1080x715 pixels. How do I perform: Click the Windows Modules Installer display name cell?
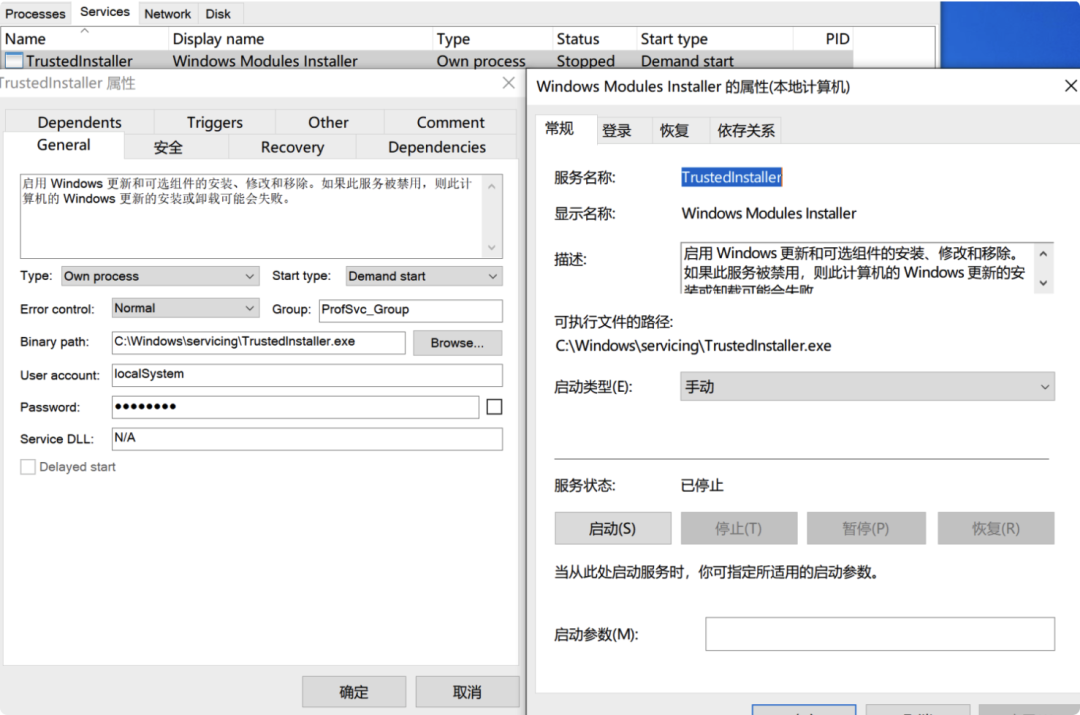[x=265, y=61]
